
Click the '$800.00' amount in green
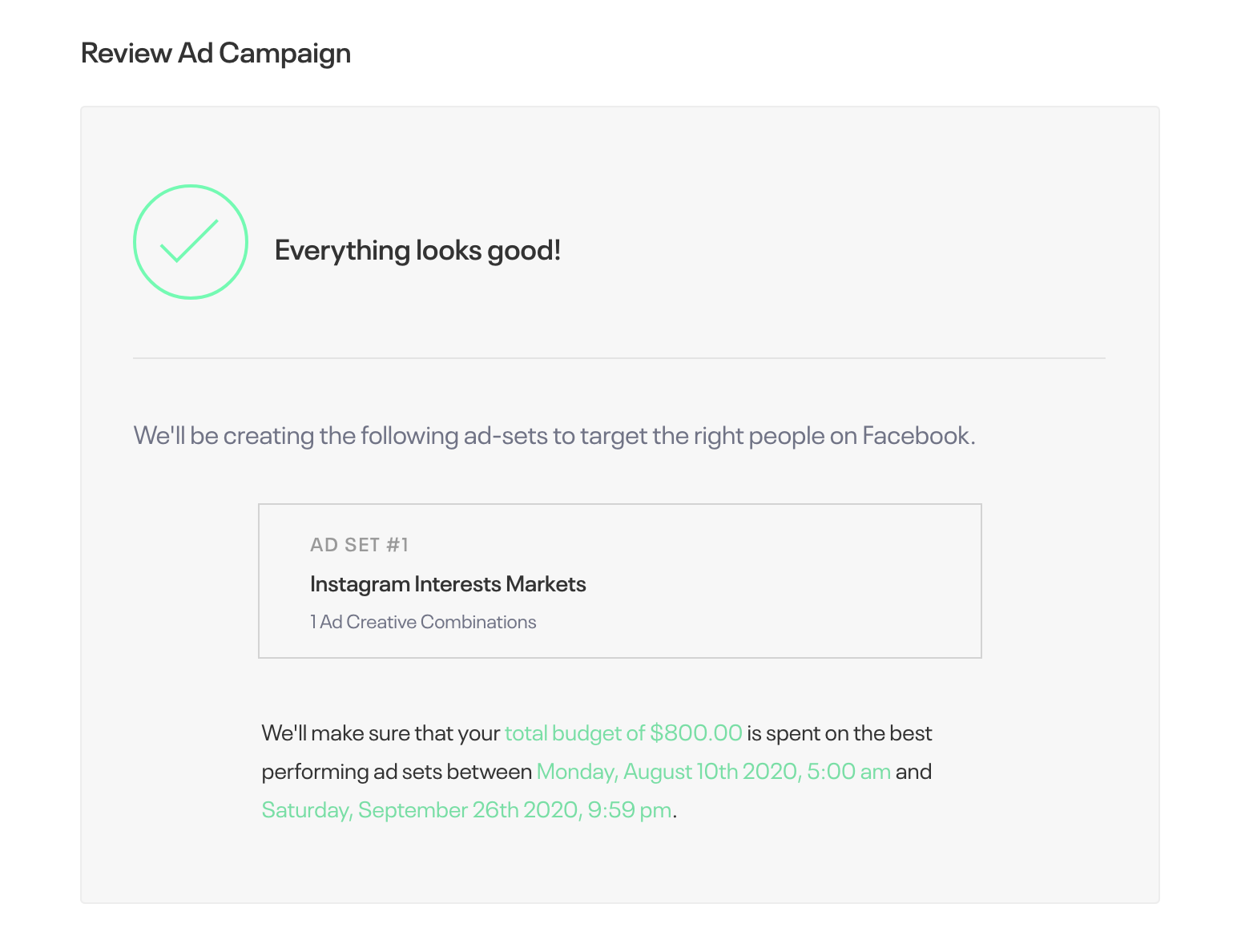[696, 733]
